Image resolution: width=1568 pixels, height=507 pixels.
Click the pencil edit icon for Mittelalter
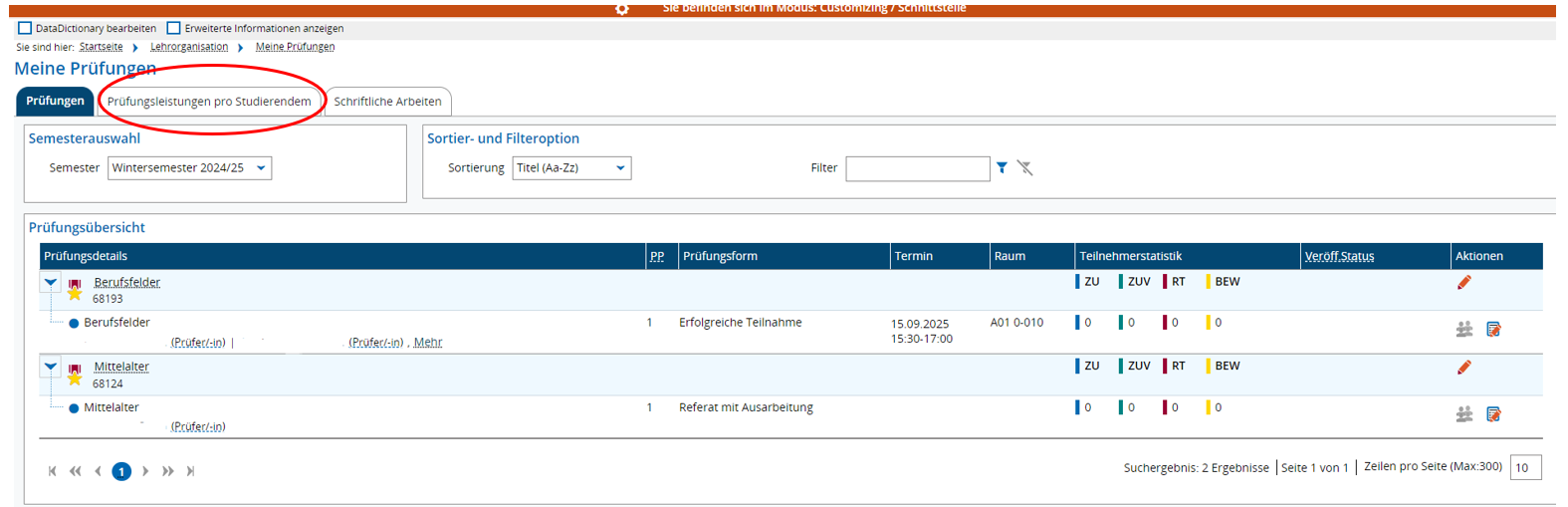coord(1463,368)
